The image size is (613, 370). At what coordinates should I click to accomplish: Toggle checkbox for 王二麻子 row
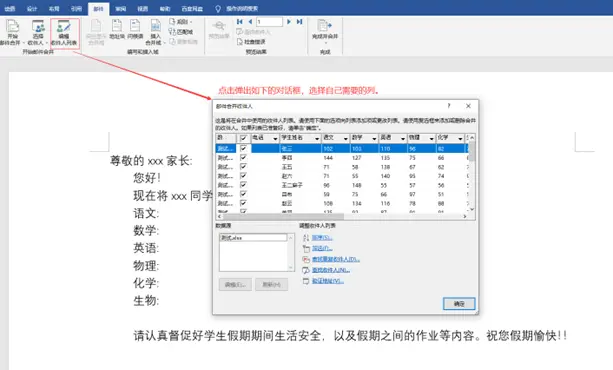point(244,185)
